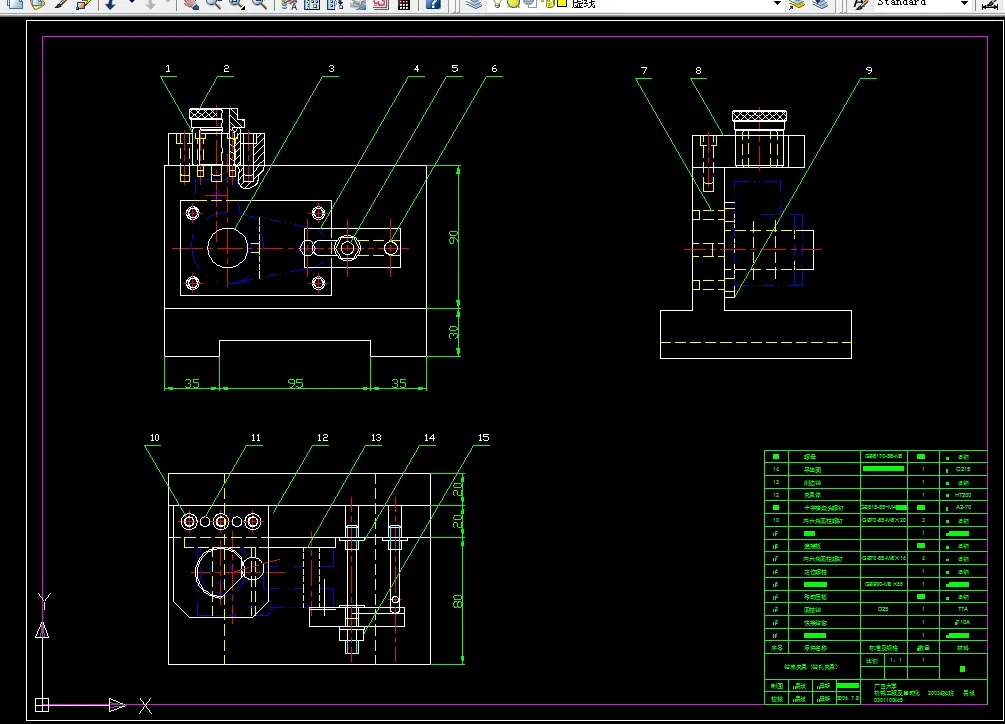Click the Q215 material cell in parts list
The image size is (1005, 724).
click(963, 469)
